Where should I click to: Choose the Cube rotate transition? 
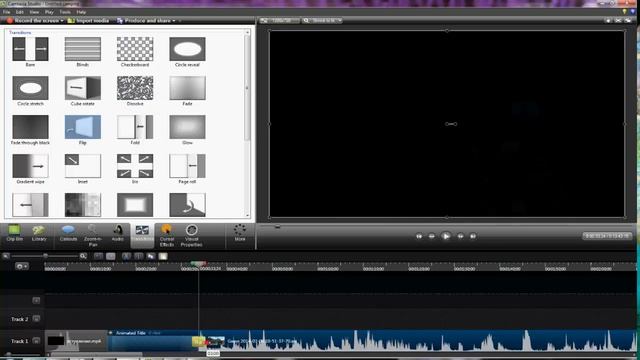[x=82, y=88]
